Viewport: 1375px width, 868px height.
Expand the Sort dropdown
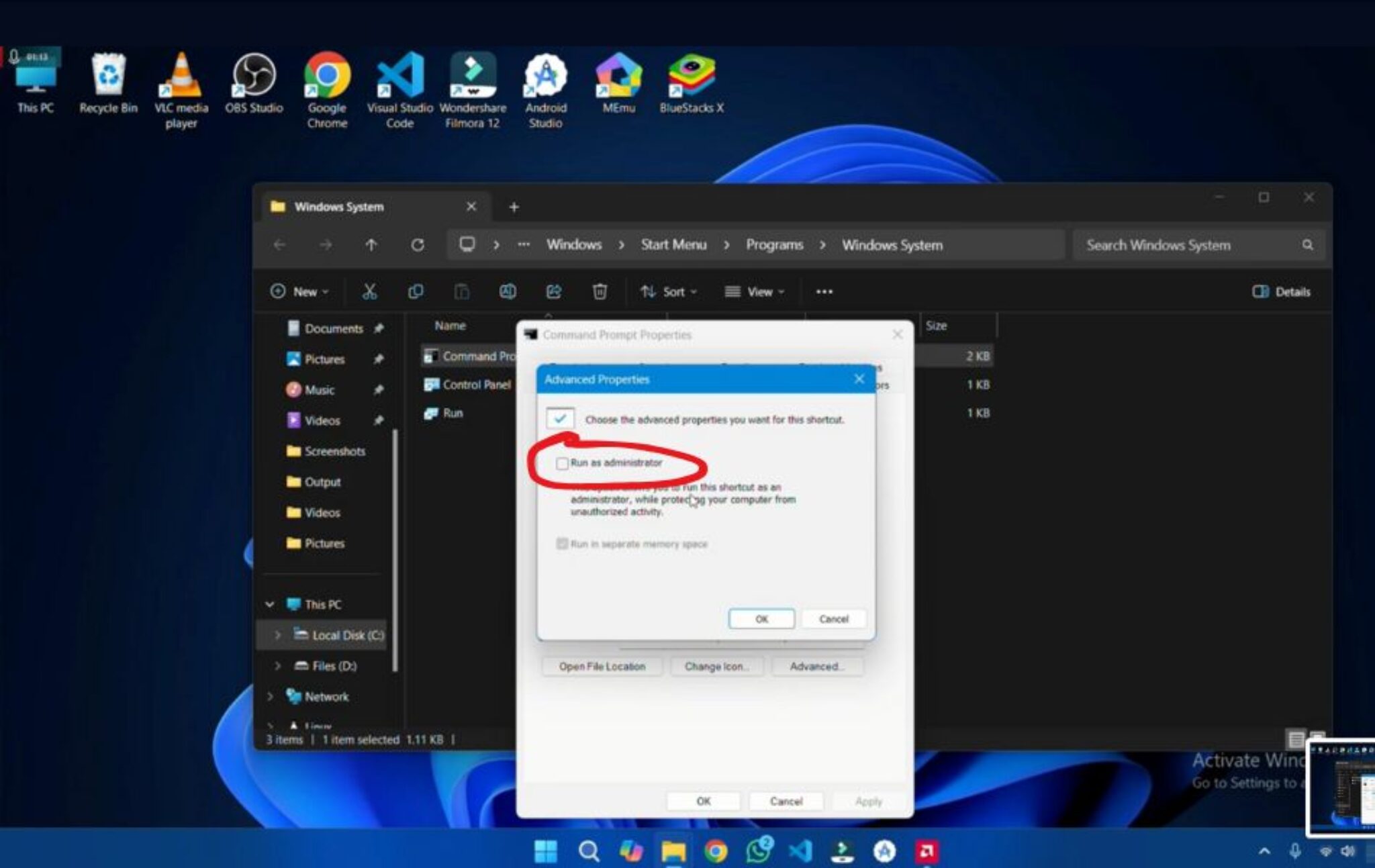tap(669, 291)
